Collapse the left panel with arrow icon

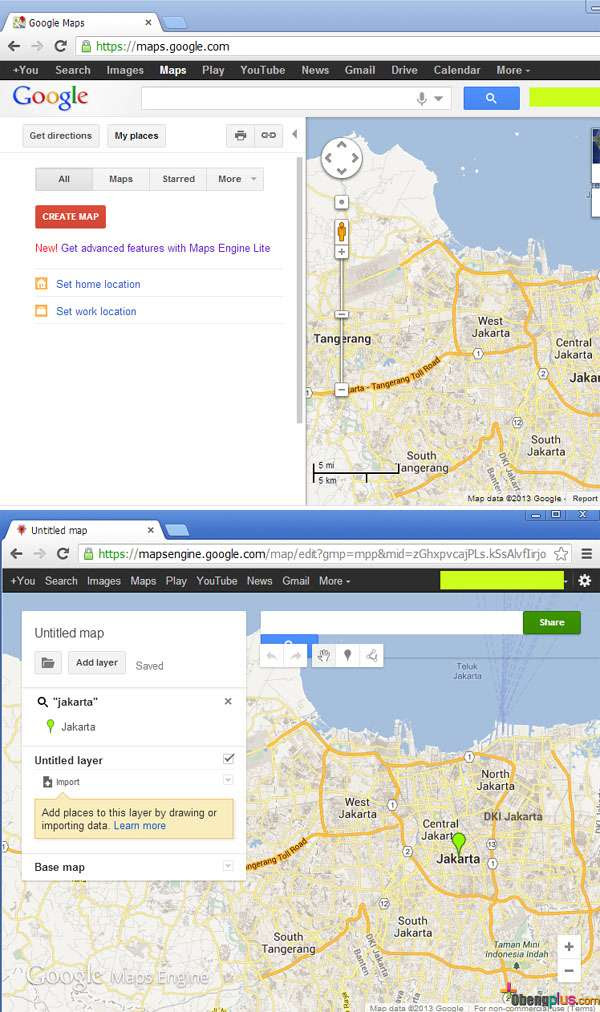295,134
